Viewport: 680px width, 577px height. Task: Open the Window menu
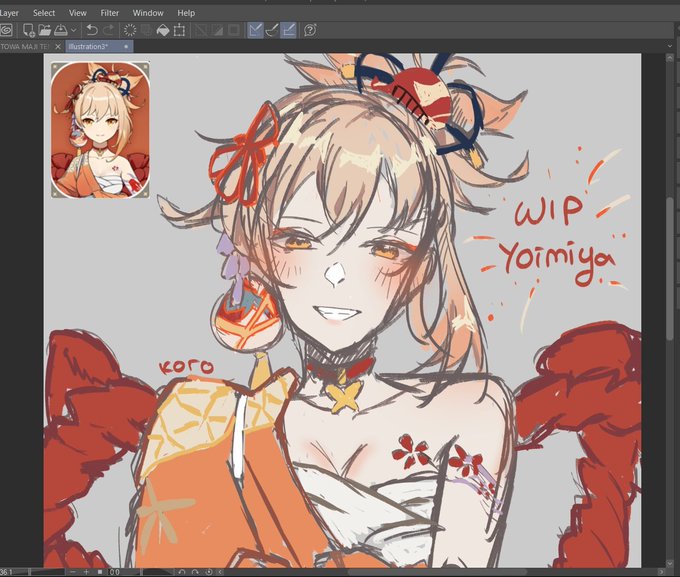coord(148,13)
